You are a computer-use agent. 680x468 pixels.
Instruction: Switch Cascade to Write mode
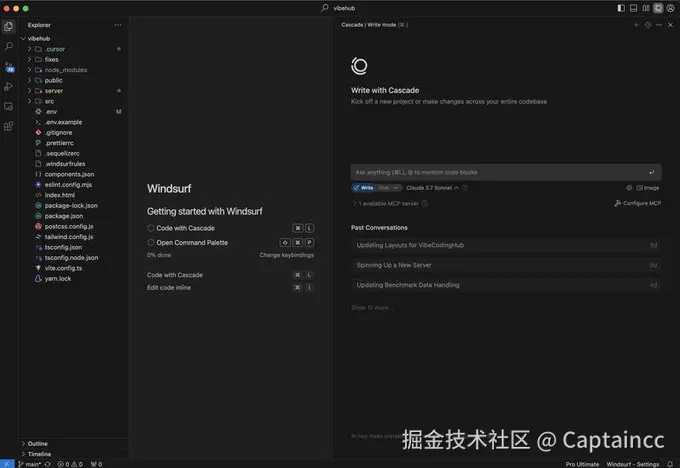pyautogui.click(x=364, y=188)
